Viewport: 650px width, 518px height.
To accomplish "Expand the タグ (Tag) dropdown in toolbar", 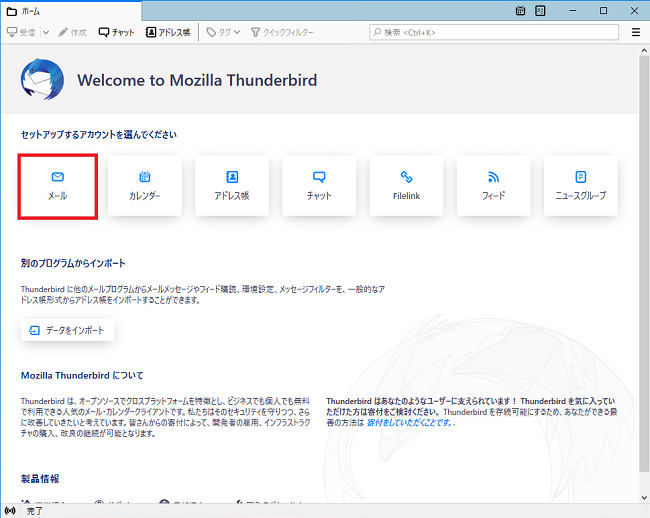I will coord(237,32).
